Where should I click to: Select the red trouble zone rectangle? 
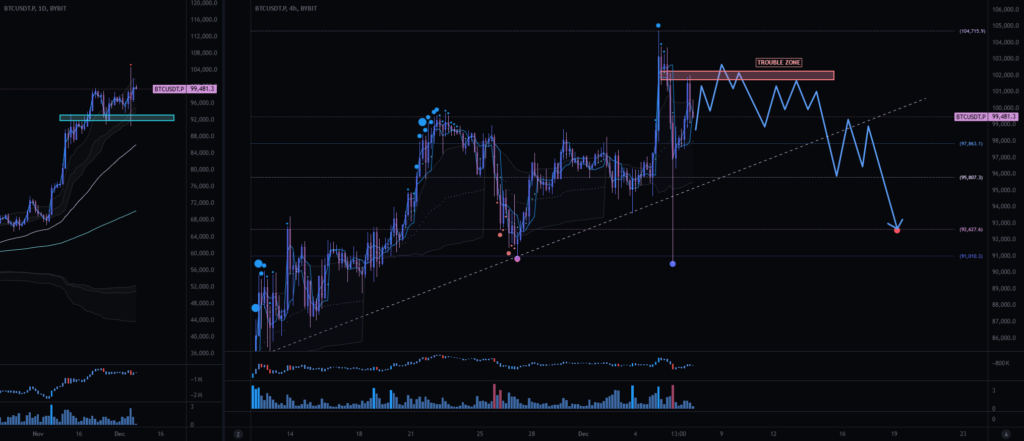coord(746,75)
